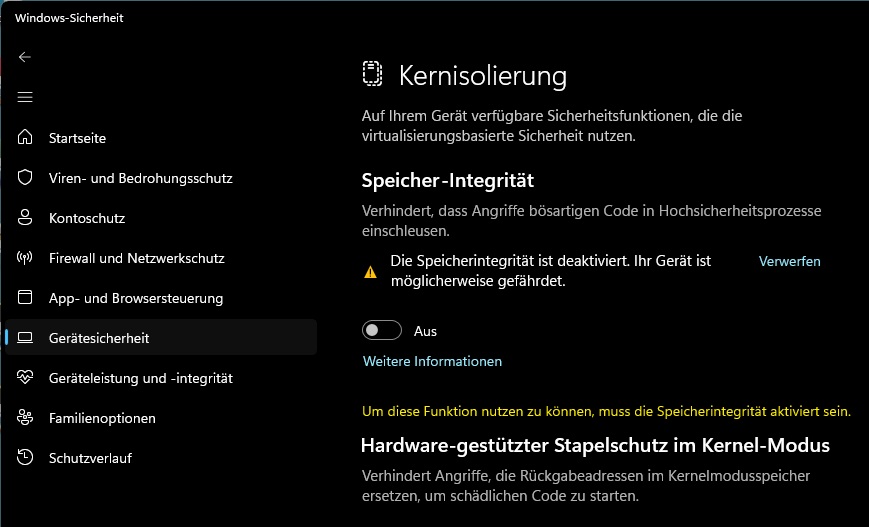Click the yellow warning triangle icon
The width and height of the screenshot is (869, 527).
point(370,271)
